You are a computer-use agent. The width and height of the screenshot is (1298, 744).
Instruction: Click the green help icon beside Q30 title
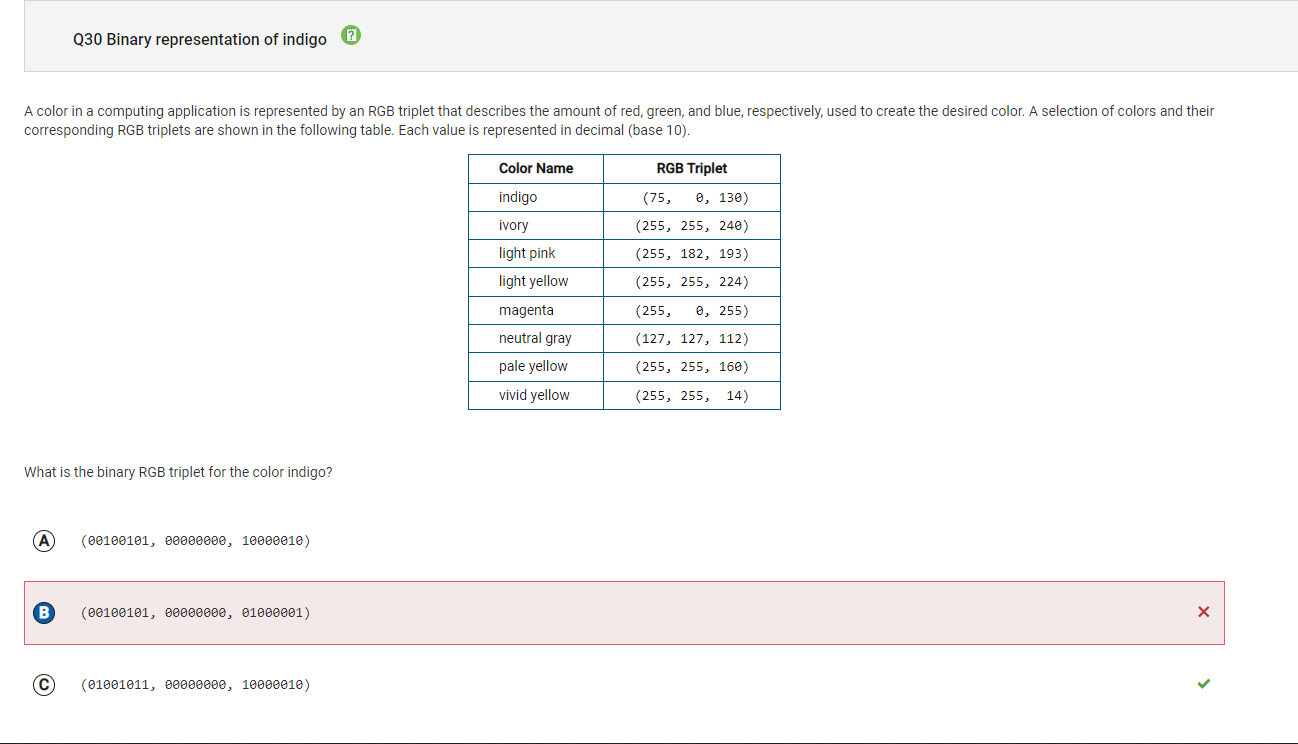pos(351,37)
